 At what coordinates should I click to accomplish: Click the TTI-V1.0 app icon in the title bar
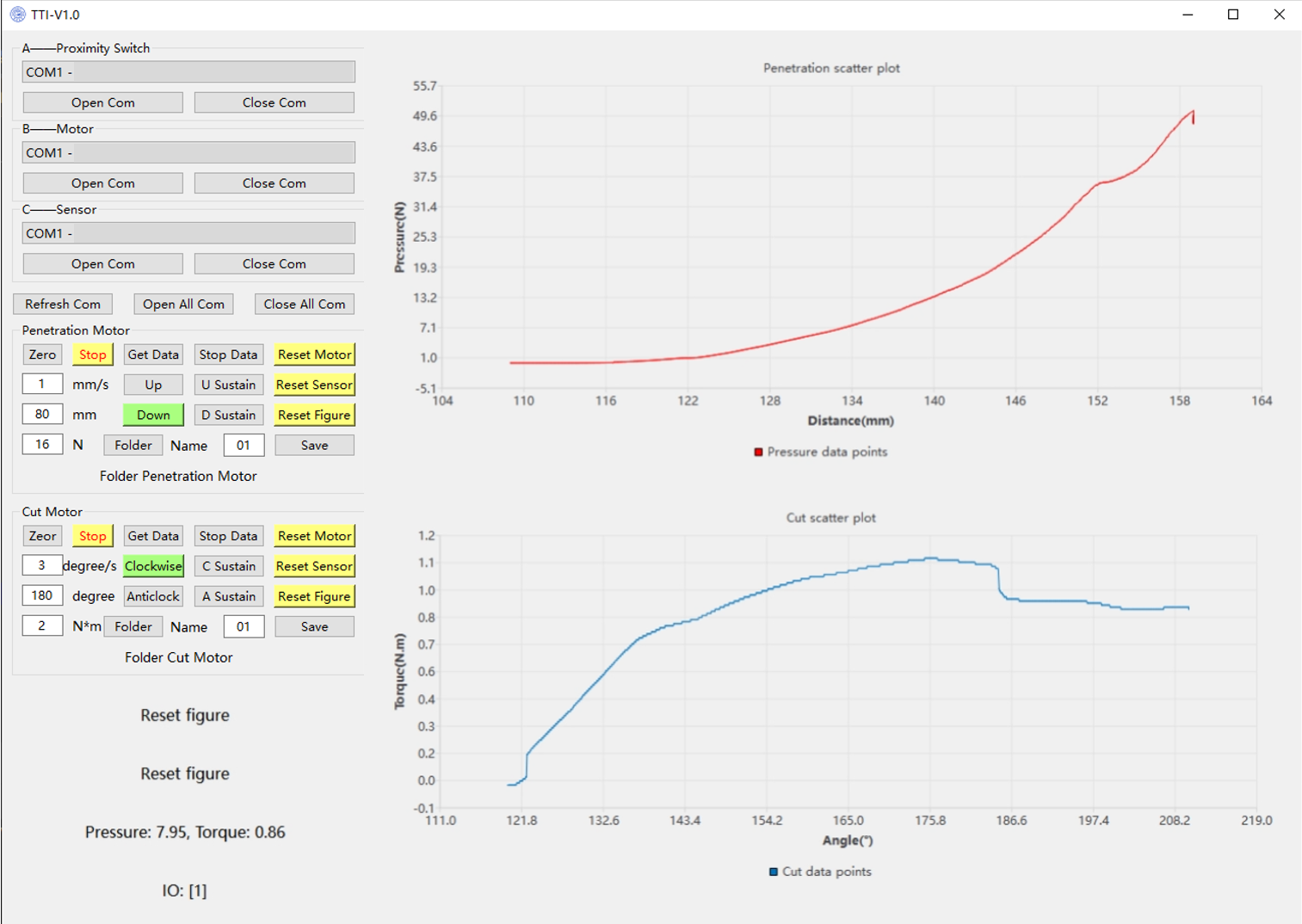pos(17,15)
